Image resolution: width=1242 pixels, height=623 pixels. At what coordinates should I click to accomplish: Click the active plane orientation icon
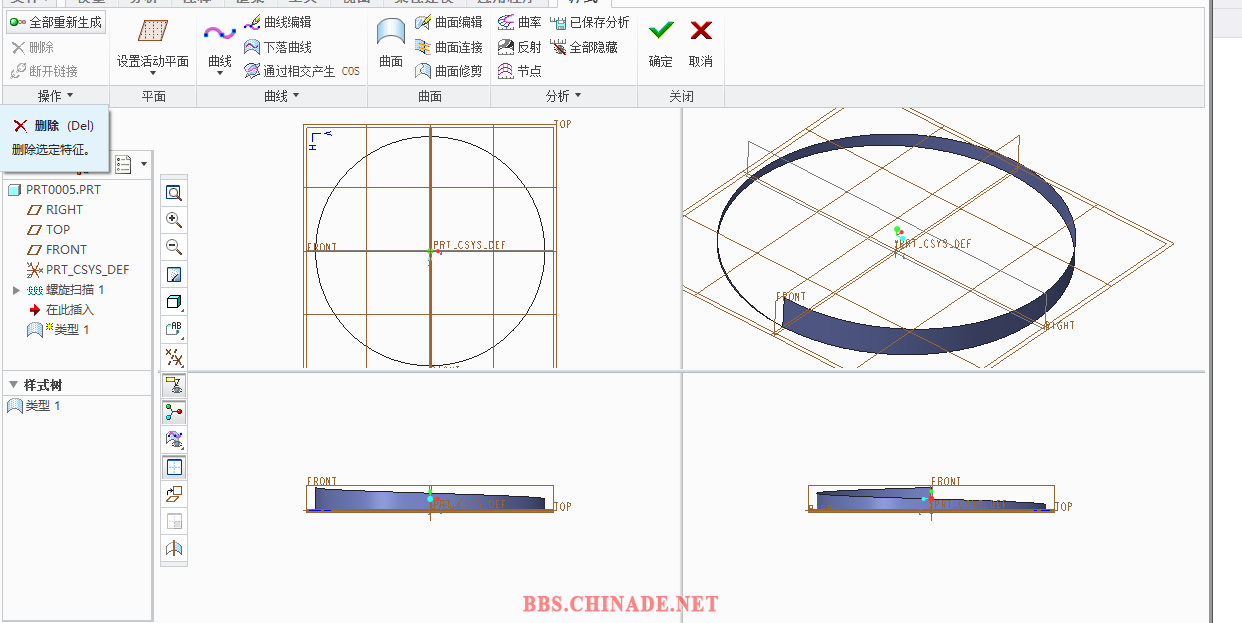point(174,493)
